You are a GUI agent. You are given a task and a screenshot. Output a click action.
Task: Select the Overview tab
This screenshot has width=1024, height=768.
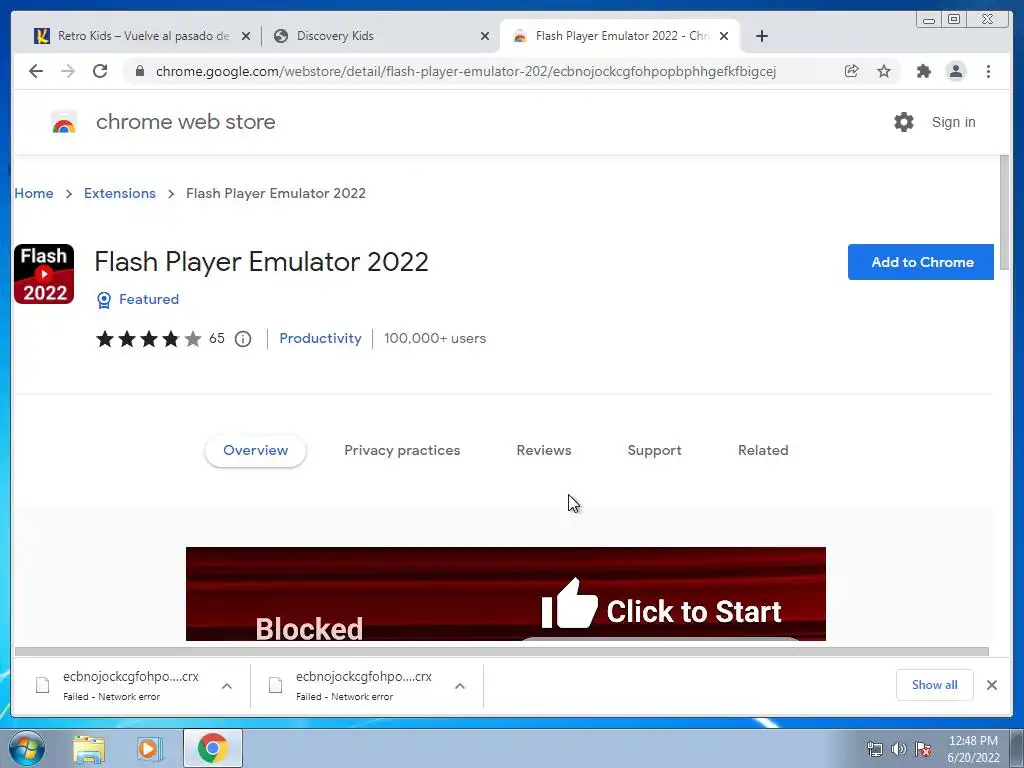[255, 451]
